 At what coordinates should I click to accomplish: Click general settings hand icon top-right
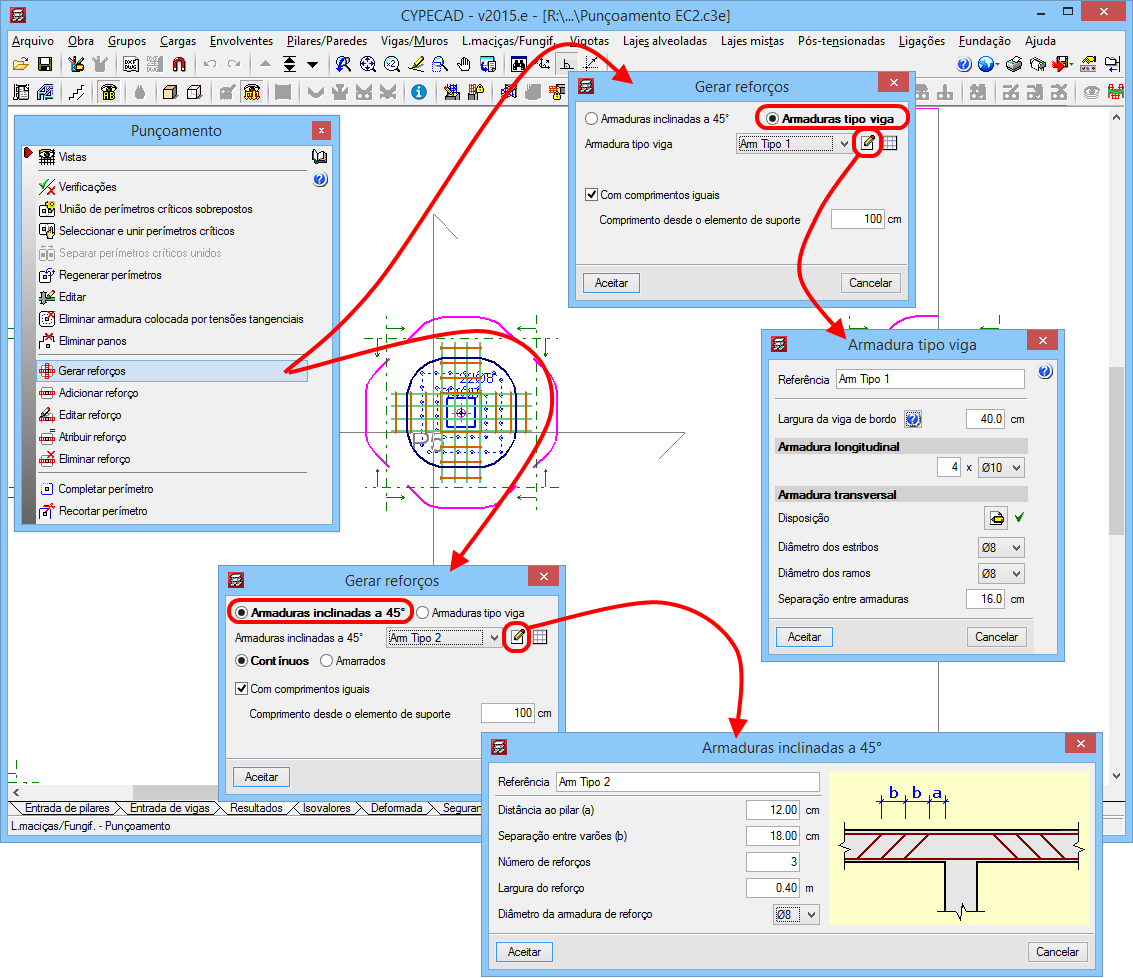tap(1088, 64)
